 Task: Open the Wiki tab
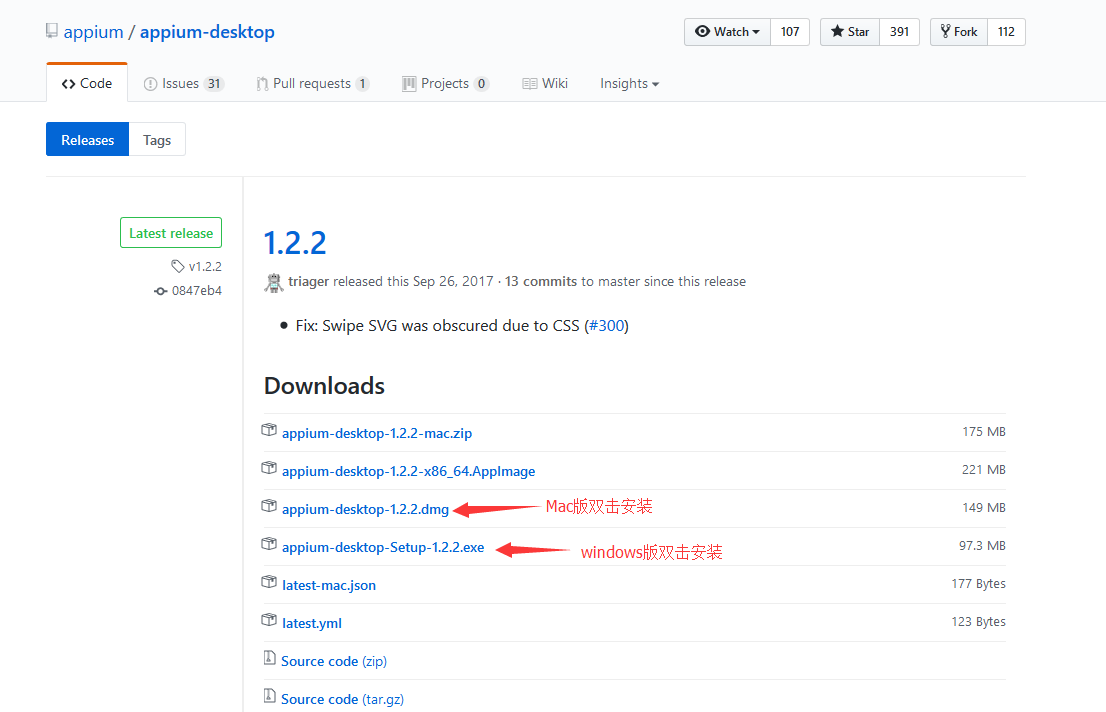pos(545,83)
